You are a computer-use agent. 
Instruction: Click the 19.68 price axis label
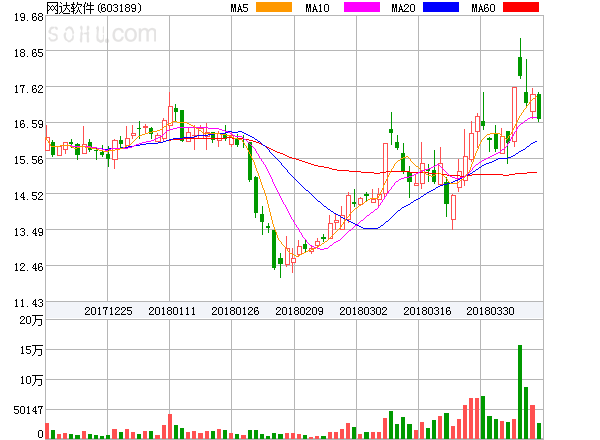pos(29,17)
